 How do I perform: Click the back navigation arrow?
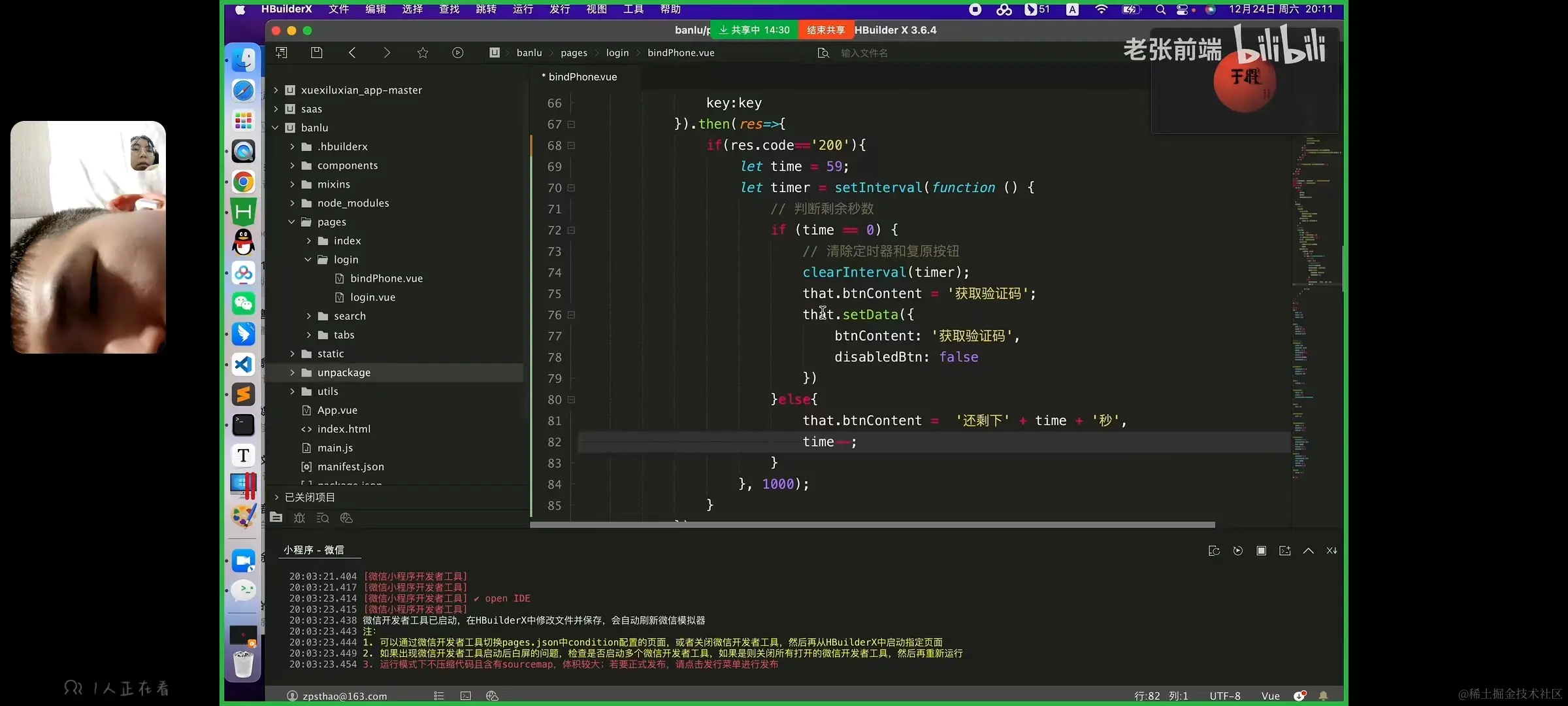pos(352,53)
